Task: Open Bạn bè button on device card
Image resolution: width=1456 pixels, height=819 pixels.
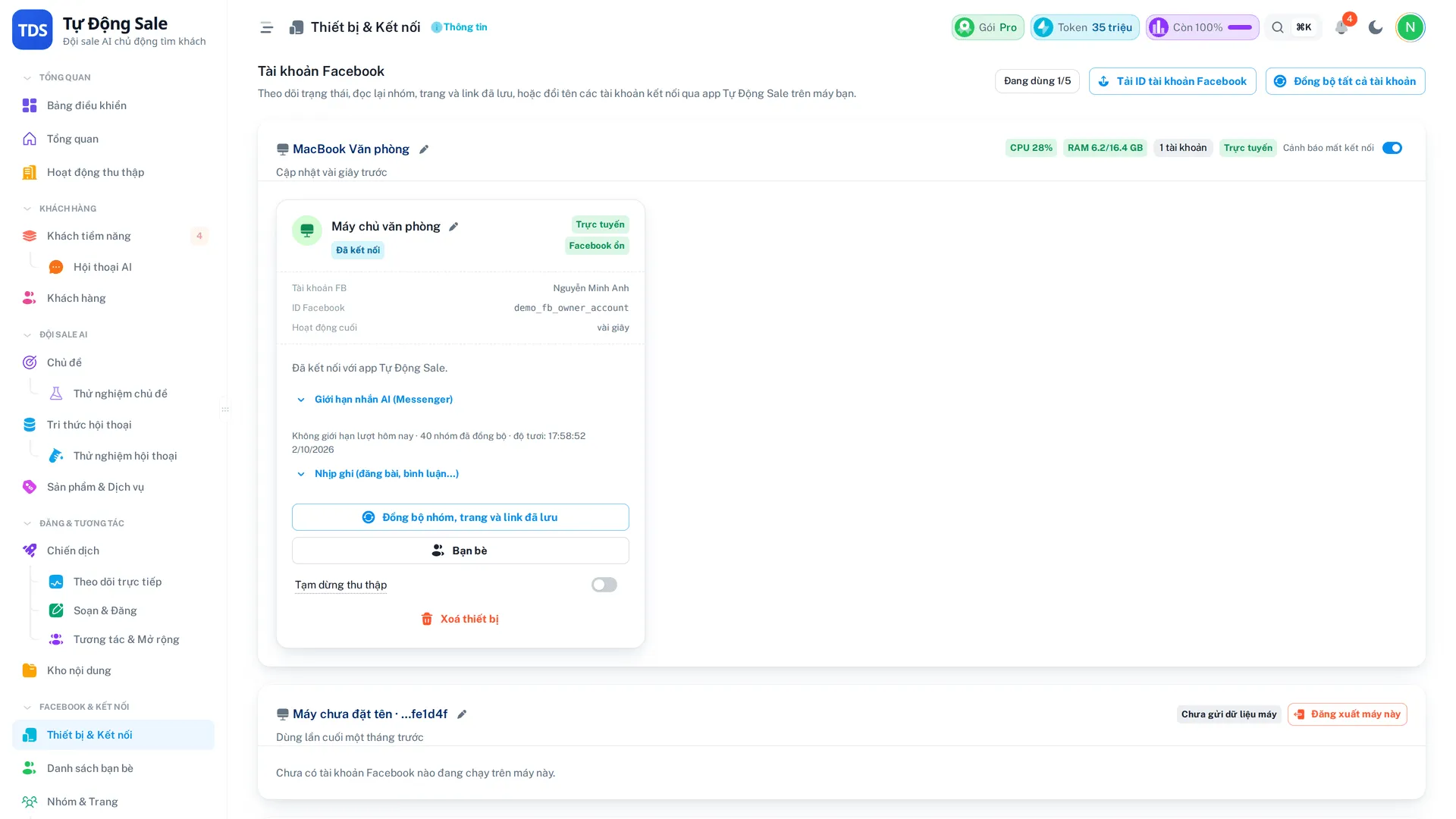Action: pos(460,551)
